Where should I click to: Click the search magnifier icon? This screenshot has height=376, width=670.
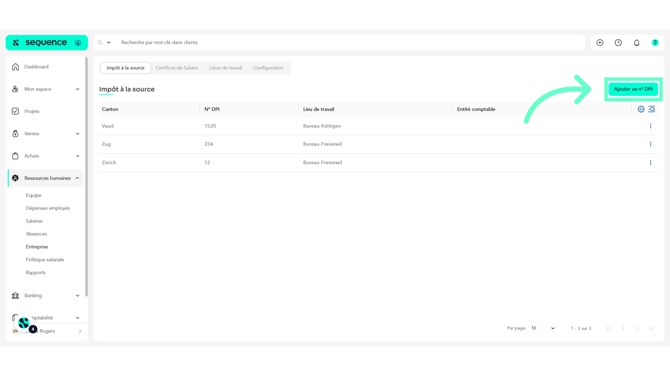pyautogui.click(x=100, y=42)
